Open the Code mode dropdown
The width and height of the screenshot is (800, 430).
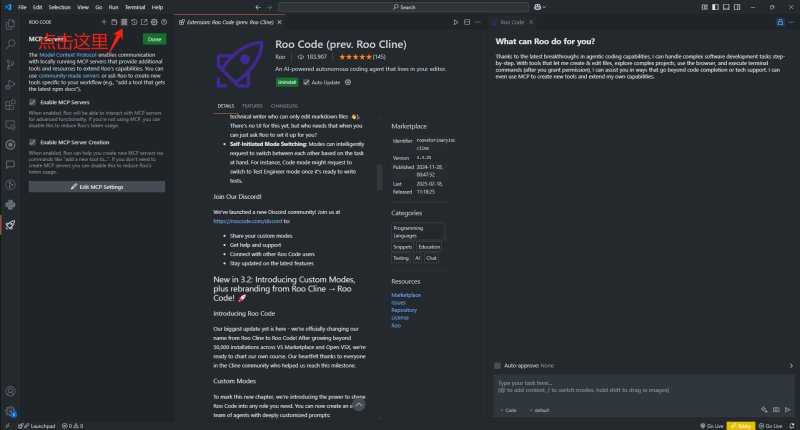508,410
